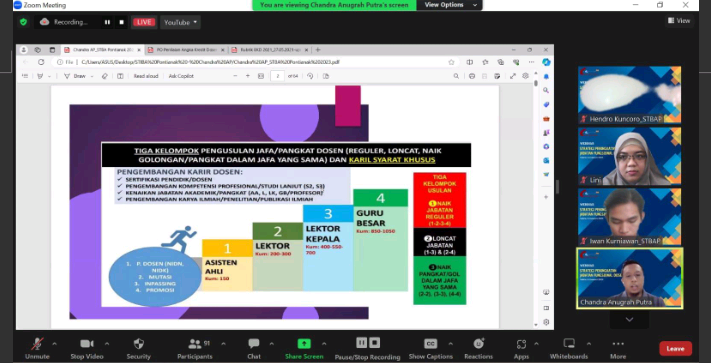Select Iwan Kurniawan_STBAP video thumbnail
The height and width of the screenshot is (363, 711).
(629, 217)
